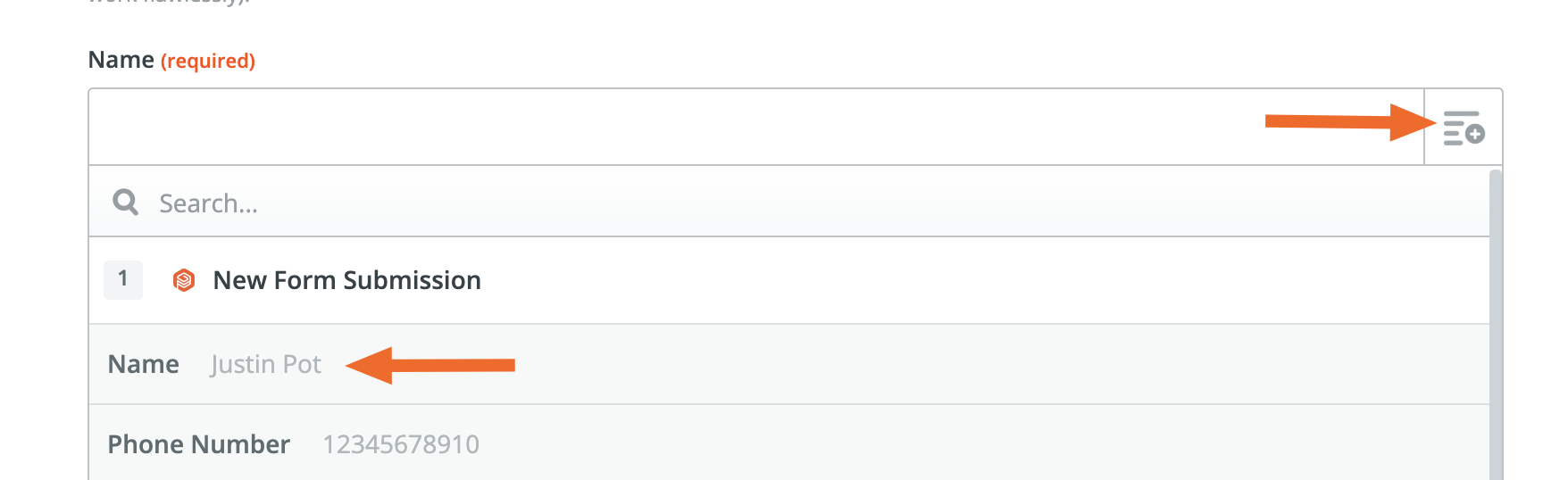Choose the Name Justin Pot option
Screen dimensions: 1568x480
(x=788, y=364)
